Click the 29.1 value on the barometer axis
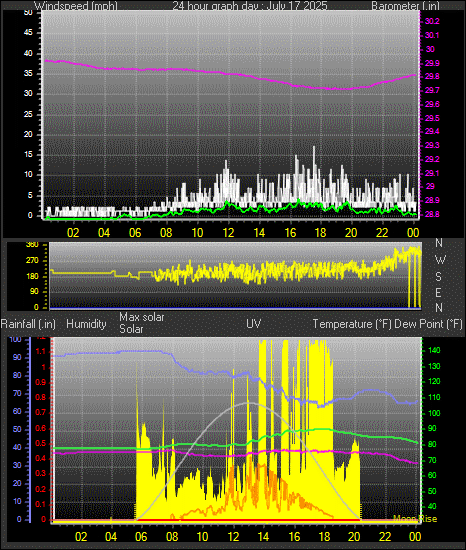This screenshot has height=550, width=466. (432, 173)
